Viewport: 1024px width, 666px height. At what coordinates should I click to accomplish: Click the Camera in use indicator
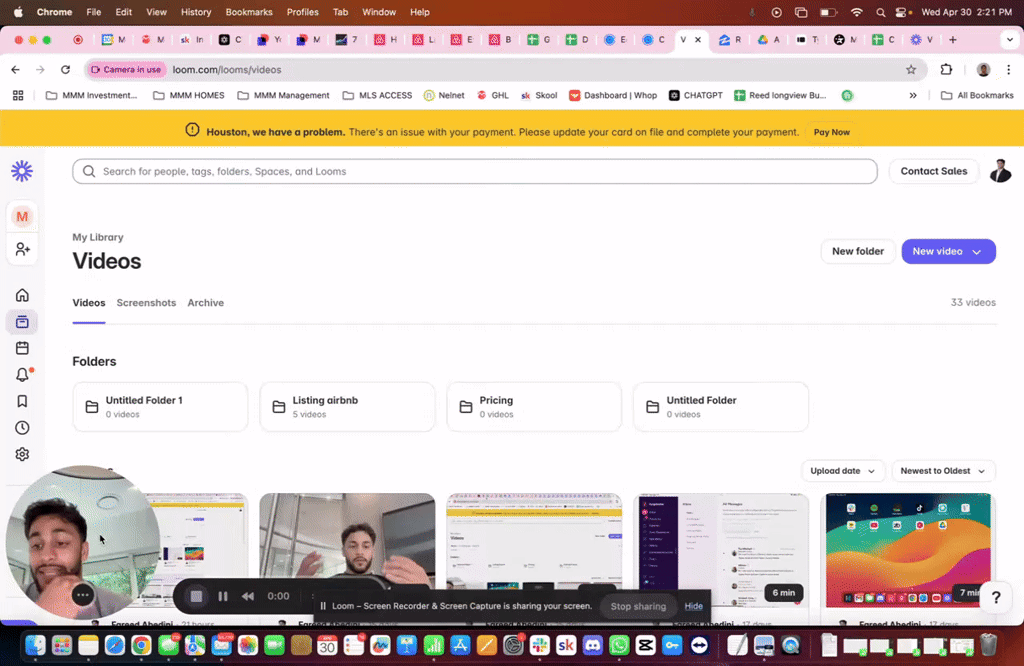127,69
